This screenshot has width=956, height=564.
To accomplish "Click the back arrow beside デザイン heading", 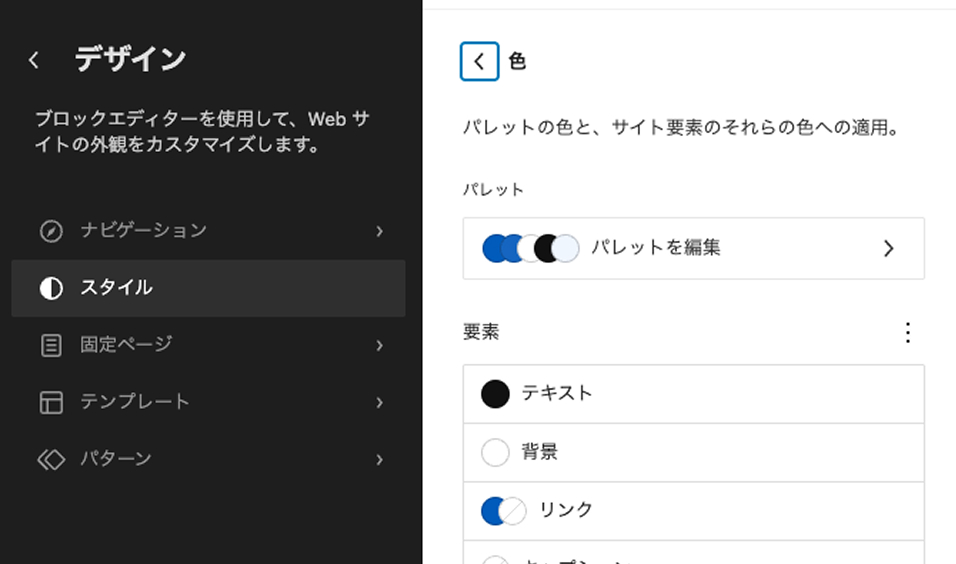I will pos(34,60).
